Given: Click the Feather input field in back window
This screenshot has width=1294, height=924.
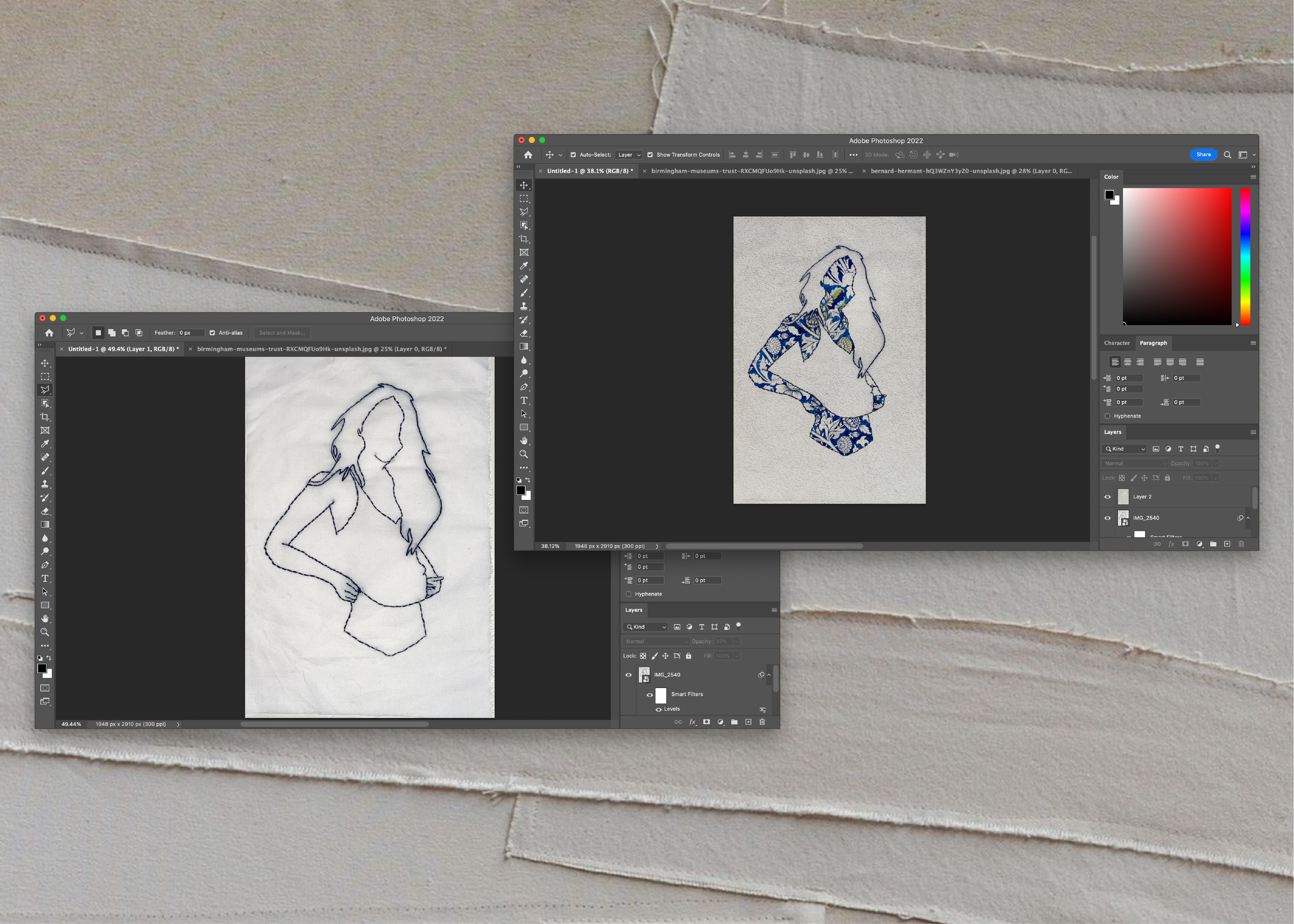Looking at the screenshot, I should tap(192, 333).
